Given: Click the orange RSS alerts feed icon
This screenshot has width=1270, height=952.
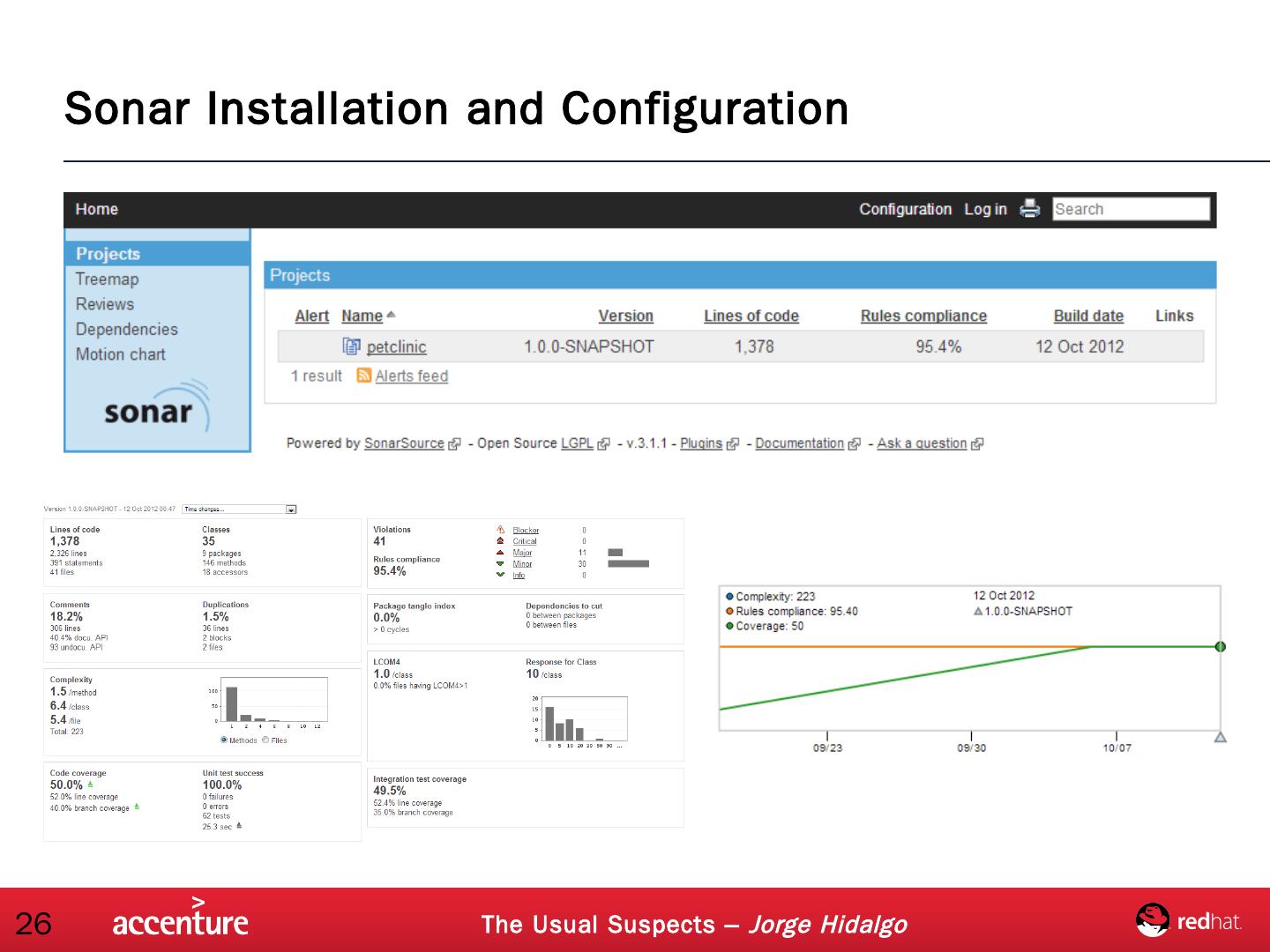Looking at the screenshot, I should pyautogui.click(x=363, y=376).
